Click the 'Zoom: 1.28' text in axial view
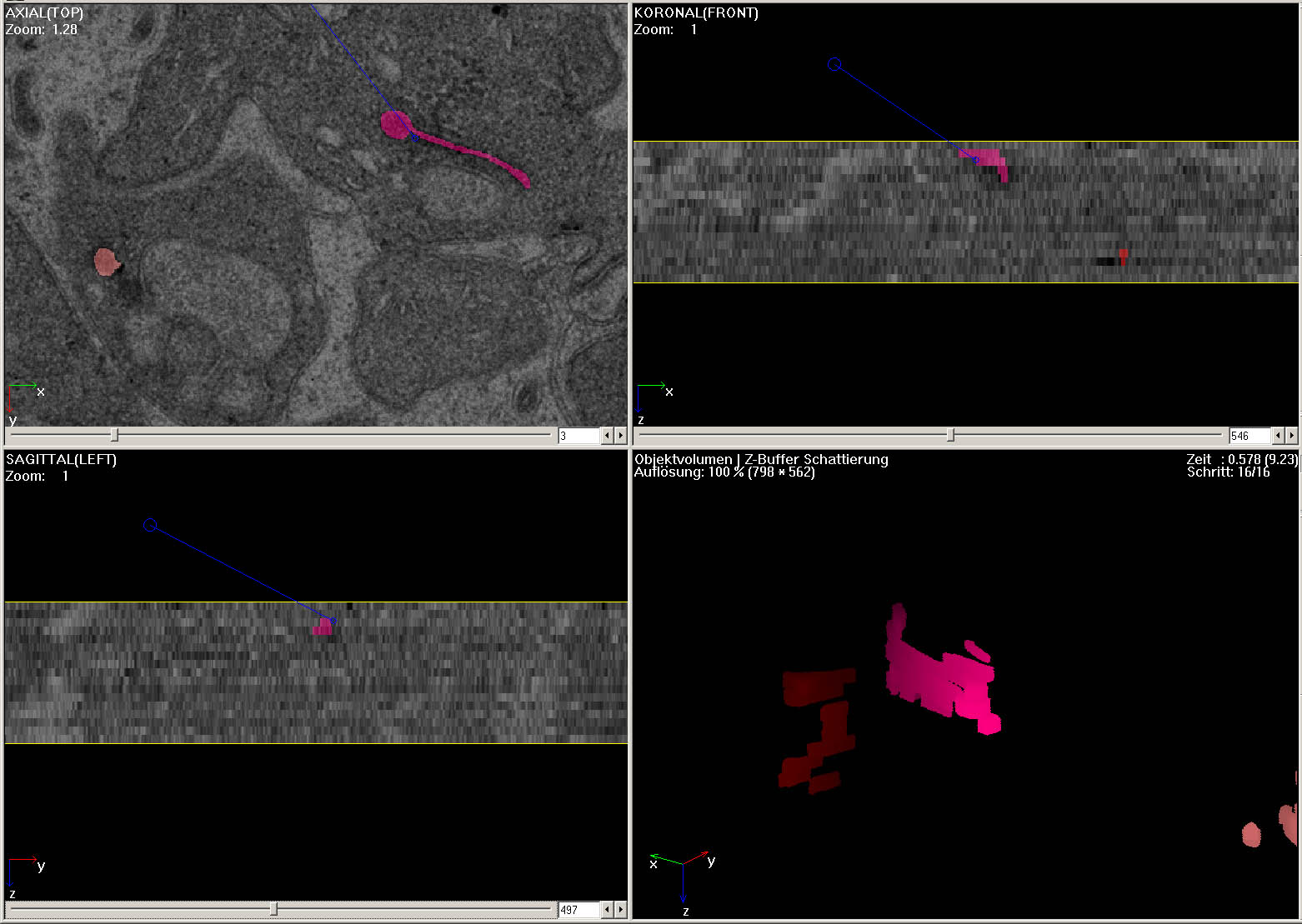 coord(42,29)
